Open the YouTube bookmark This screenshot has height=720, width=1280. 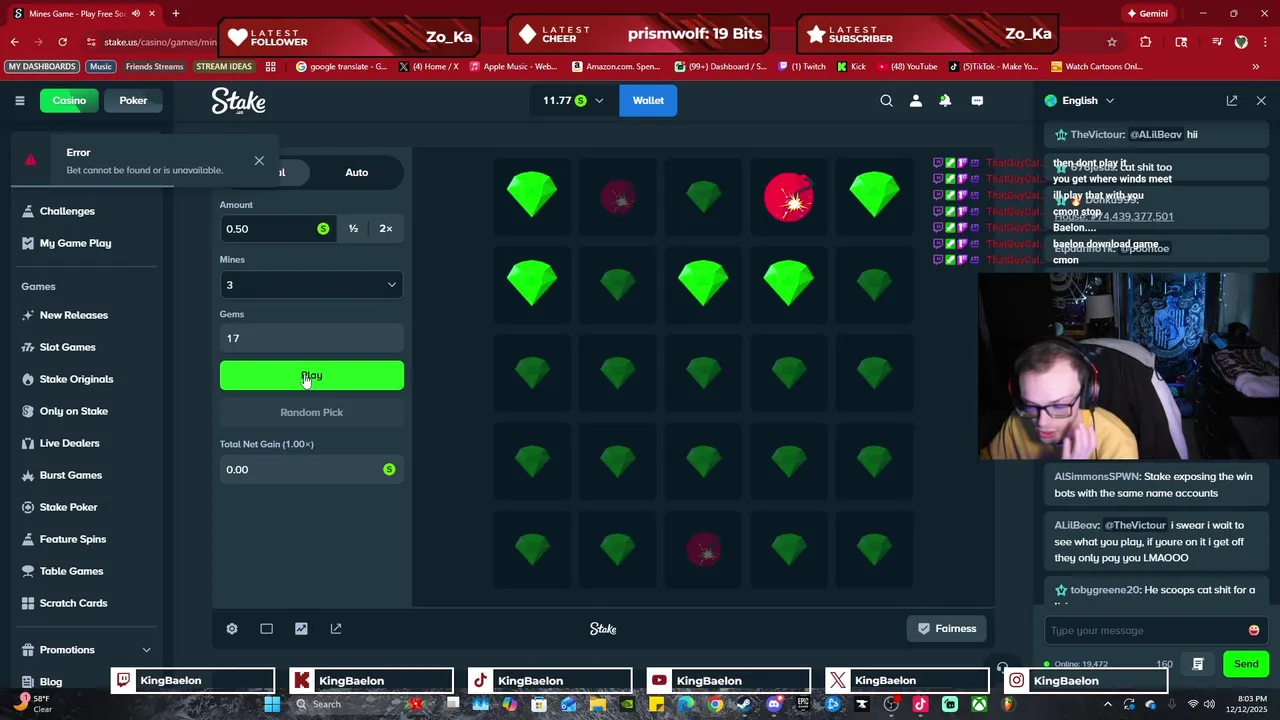pos(906,66)
